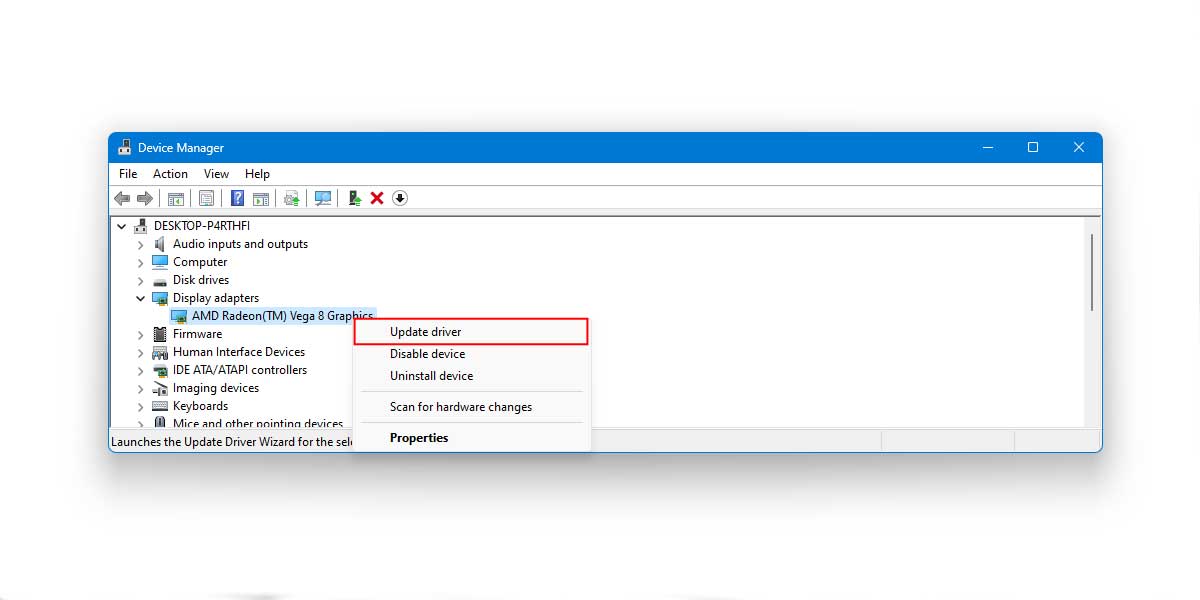Select the Audio inputs and outputs label
Screen dimensions: 1200x600
[240, 244]
